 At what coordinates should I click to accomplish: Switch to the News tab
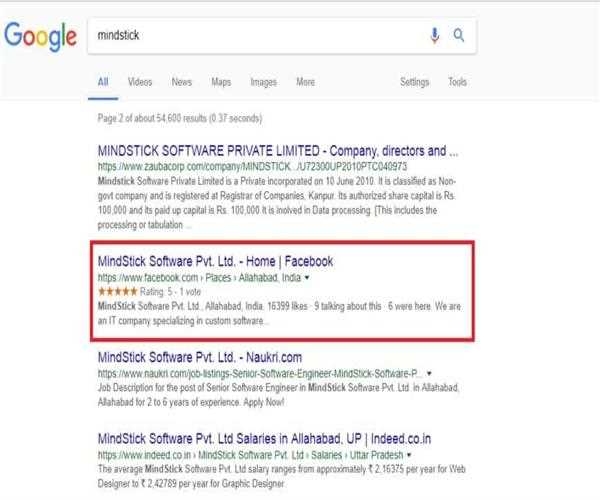point(181,82)
